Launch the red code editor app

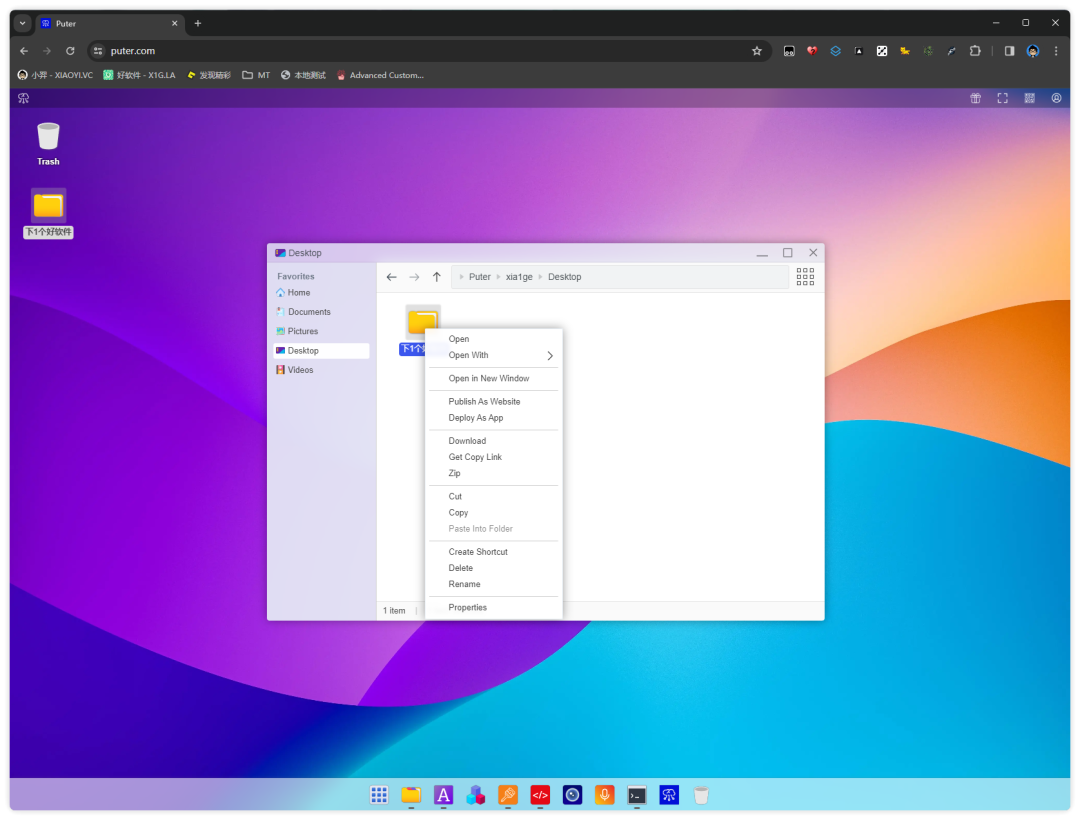pos(540,795)
